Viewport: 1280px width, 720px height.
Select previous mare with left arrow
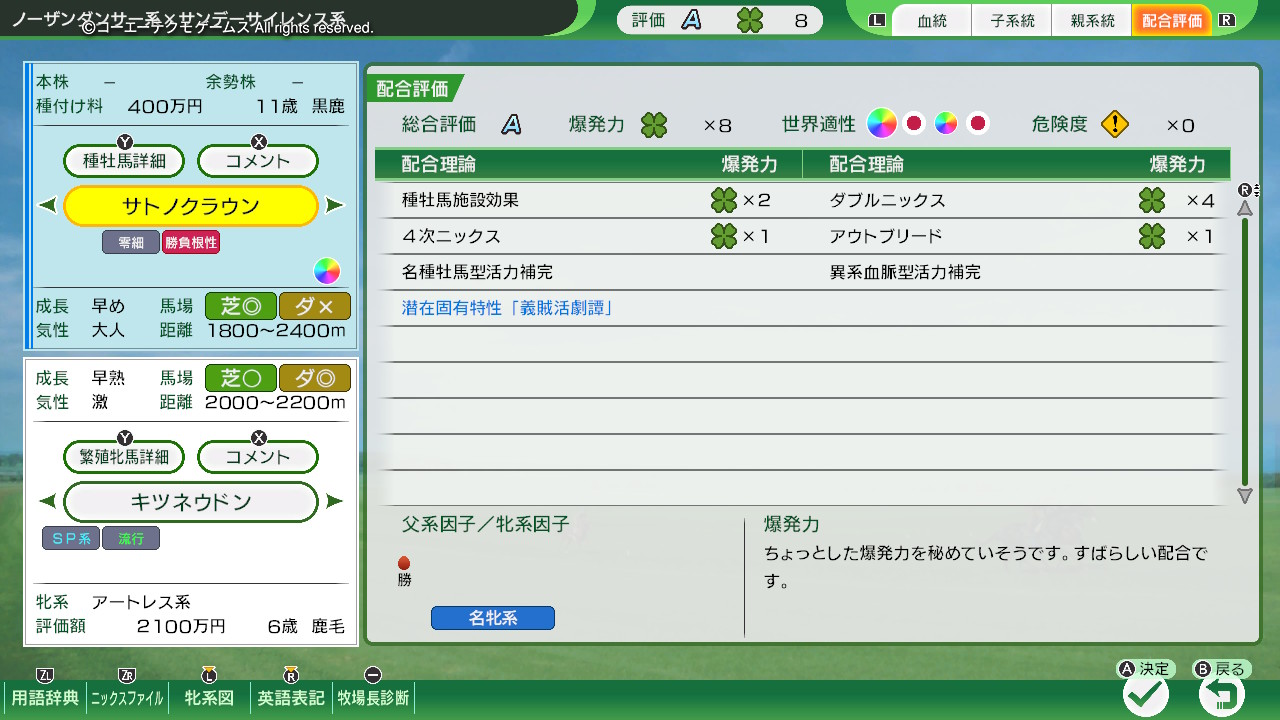[x=48, y=502]
